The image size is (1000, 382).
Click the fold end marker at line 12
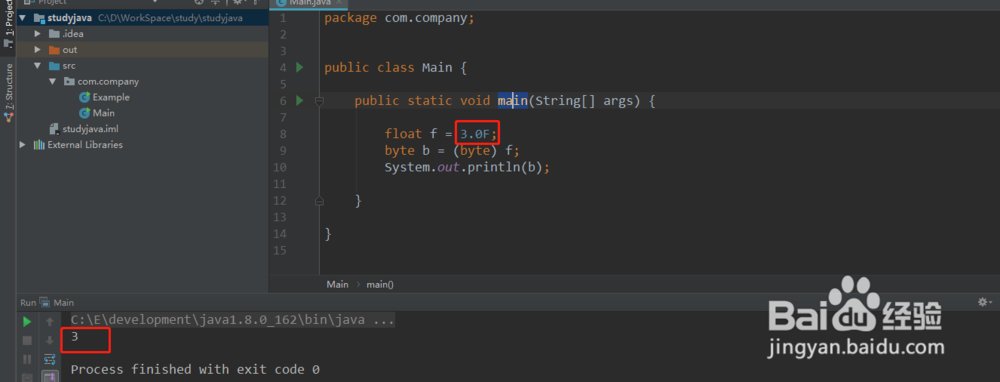pyautogui.click(x=320, y=201)
